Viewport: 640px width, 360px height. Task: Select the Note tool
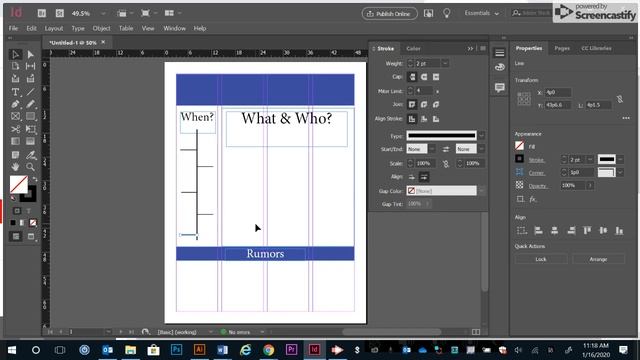click(x=16, y=155)
